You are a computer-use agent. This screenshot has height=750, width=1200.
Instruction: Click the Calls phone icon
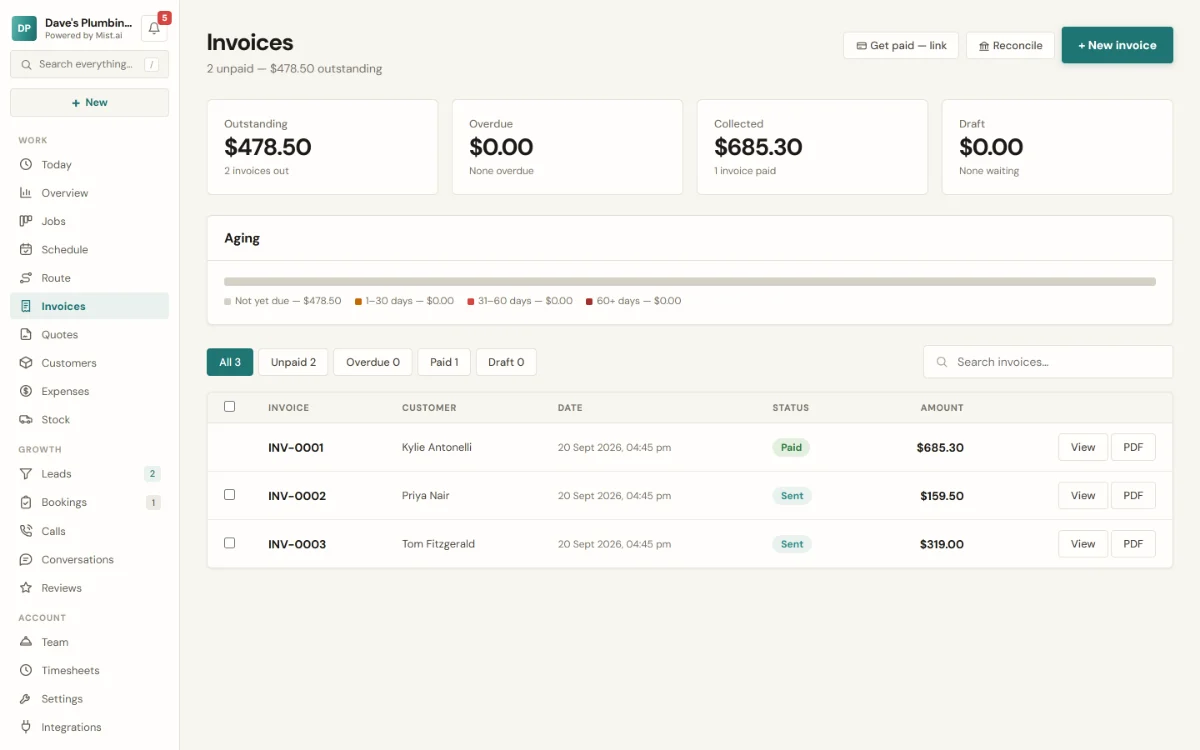tap(26, 531)
